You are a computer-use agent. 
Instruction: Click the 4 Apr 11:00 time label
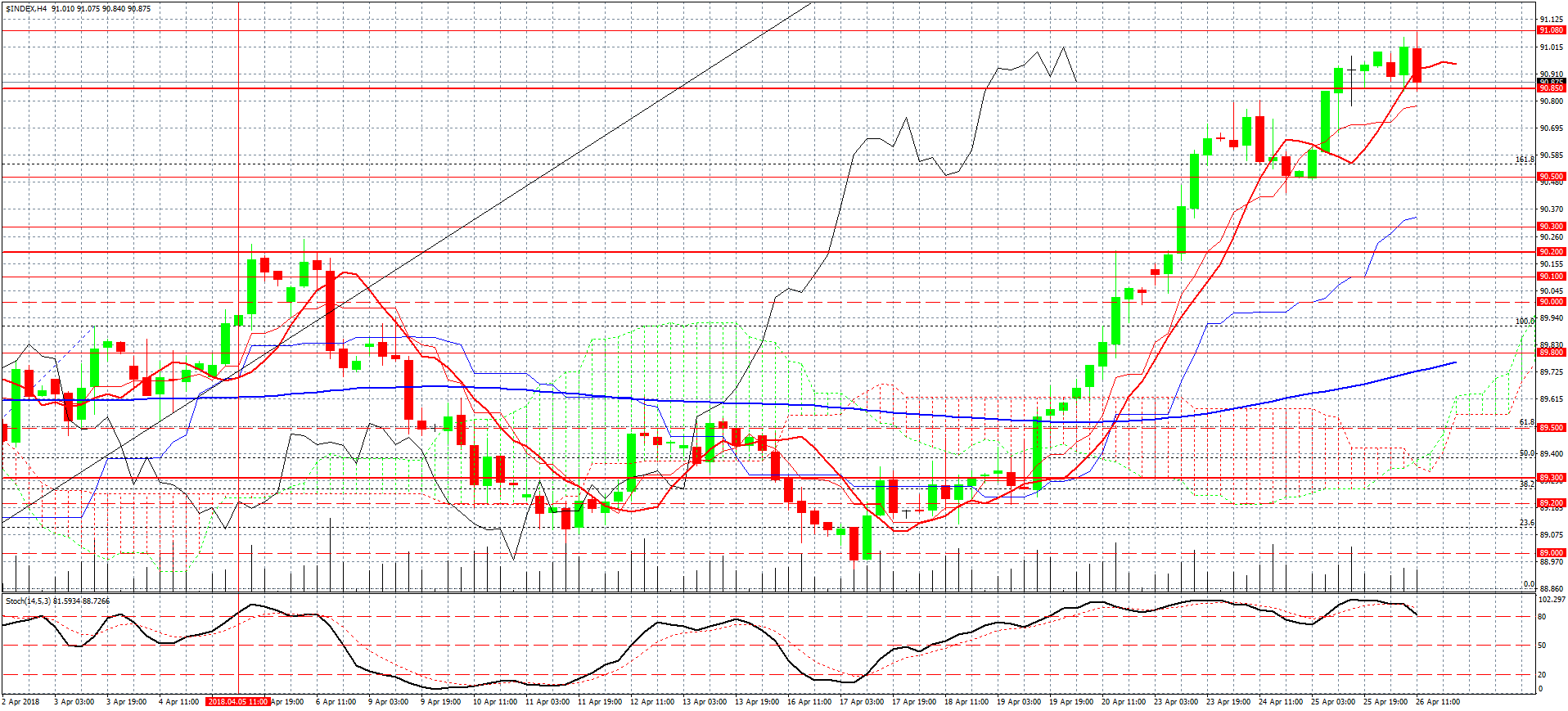click(x=178, y=702)
